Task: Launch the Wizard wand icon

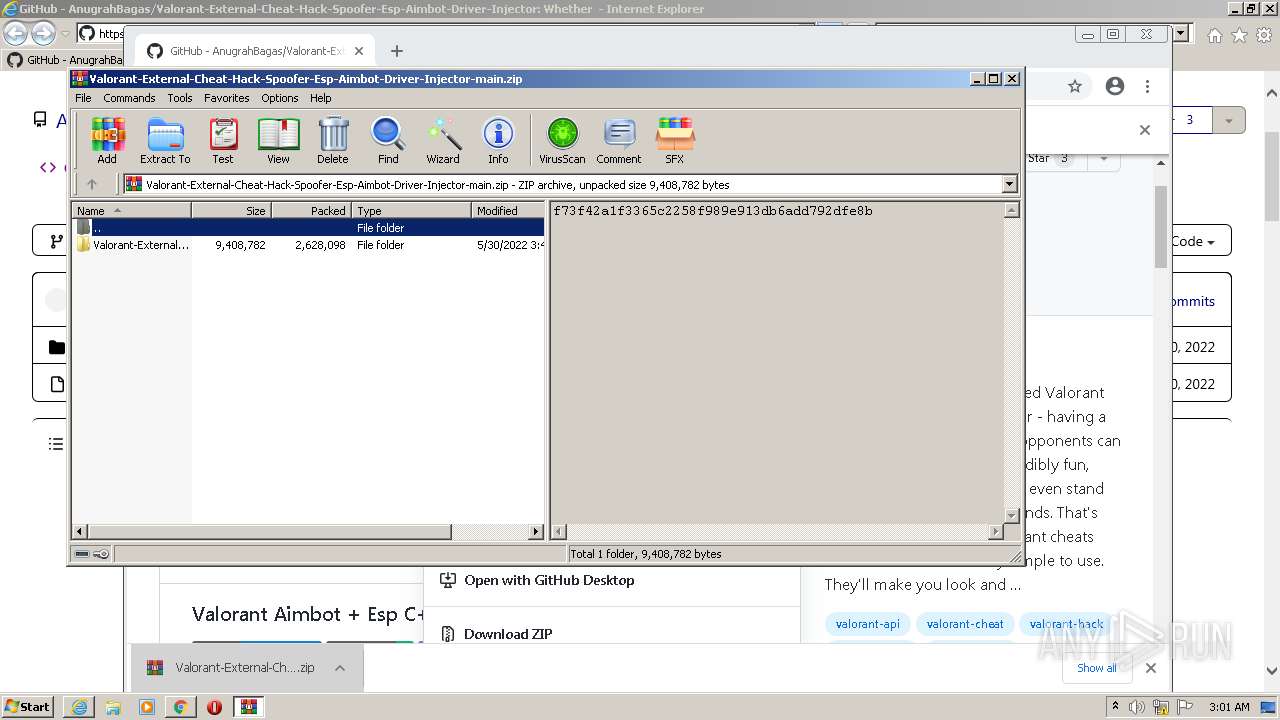Action: [x=443, y=140]
